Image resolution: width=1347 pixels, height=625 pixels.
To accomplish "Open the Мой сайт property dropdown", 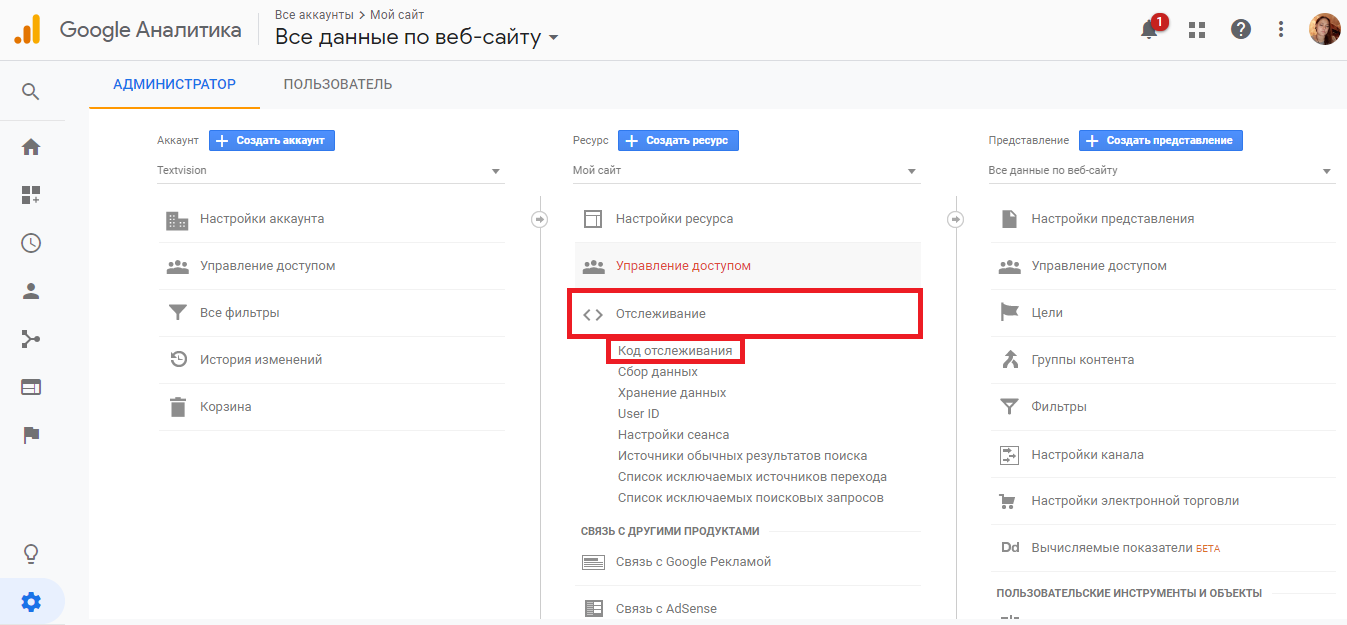I will [746, 171].
